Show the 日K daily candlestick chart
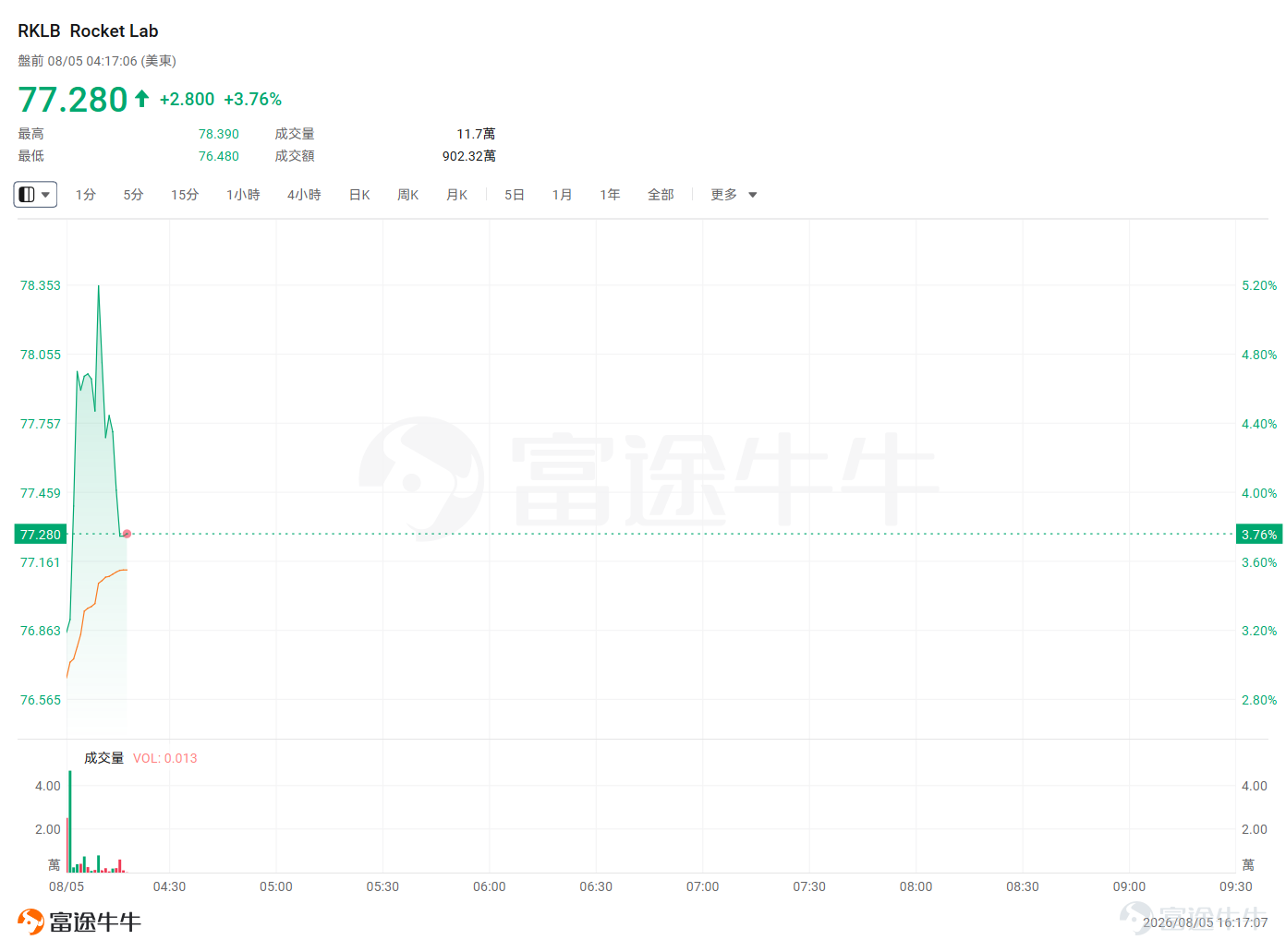This screenshot has width=1286, height=952. (x=359, y=195)
